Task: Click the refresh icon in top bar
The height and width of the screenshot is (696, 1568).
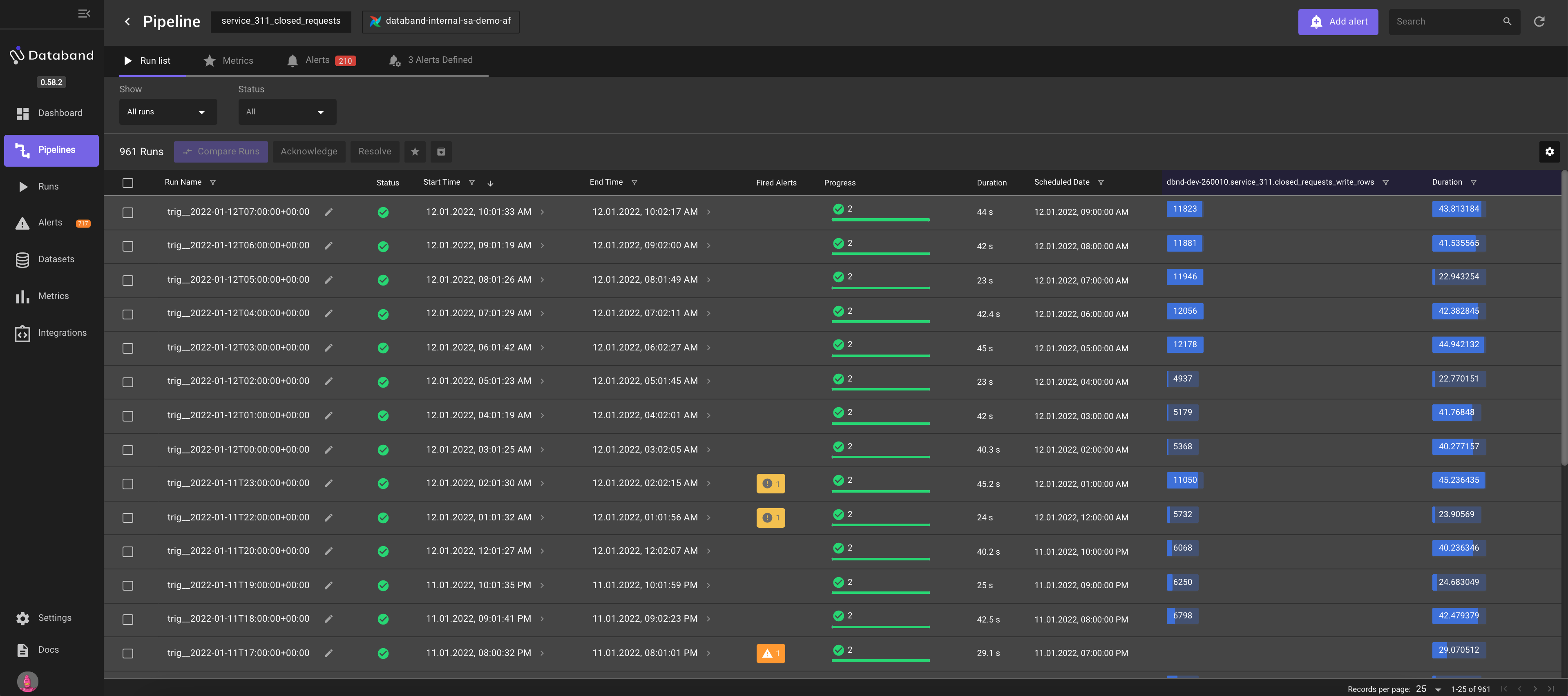Action: click(x=1539, y=21)
